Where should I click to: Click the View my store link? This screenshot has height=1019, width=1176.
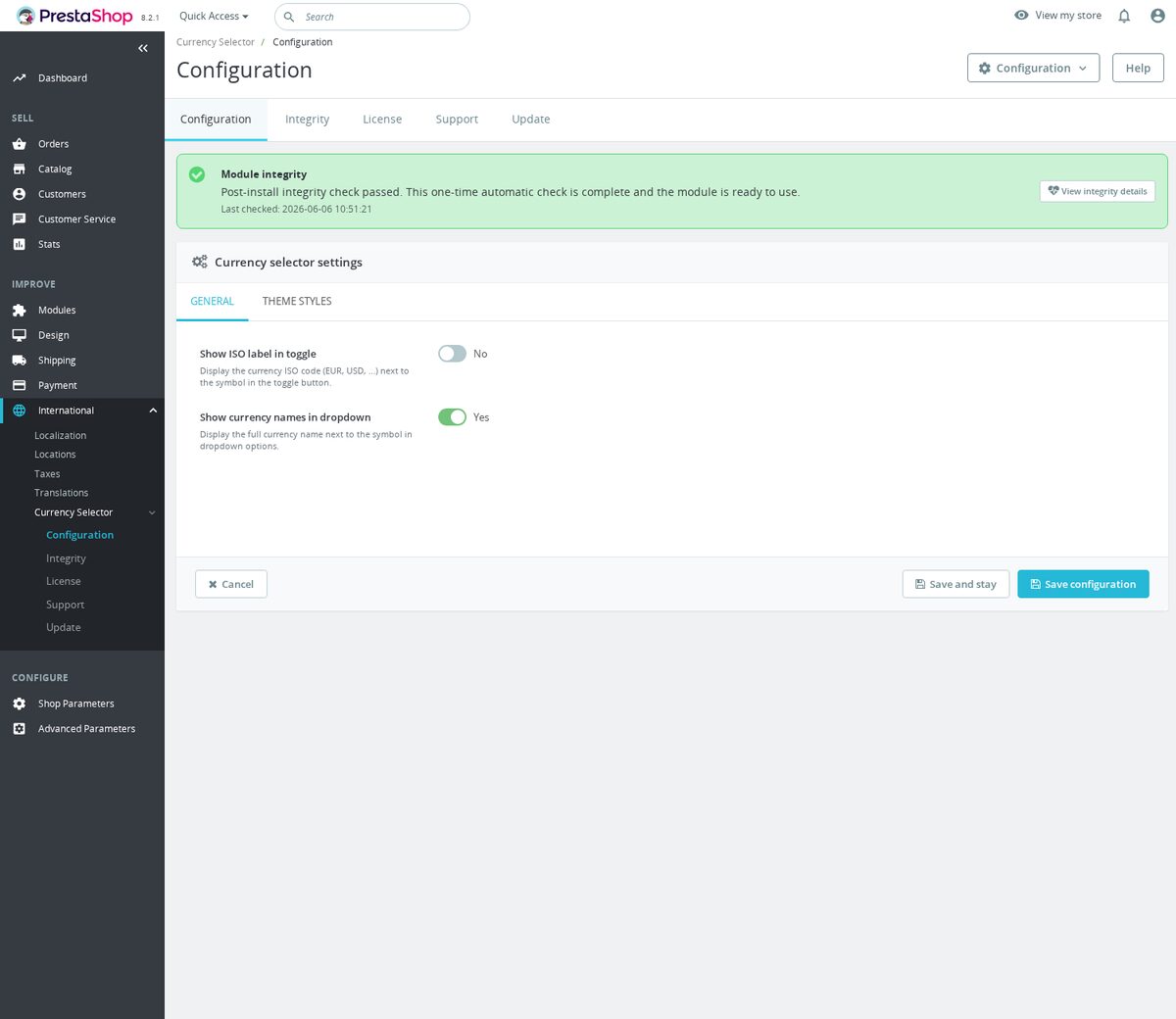point(1057,16)
